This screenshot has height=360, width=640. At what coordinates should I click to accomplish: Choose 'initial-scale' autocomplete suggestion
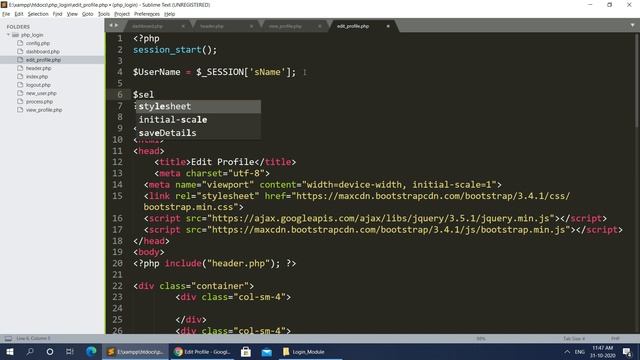point(198,120)
